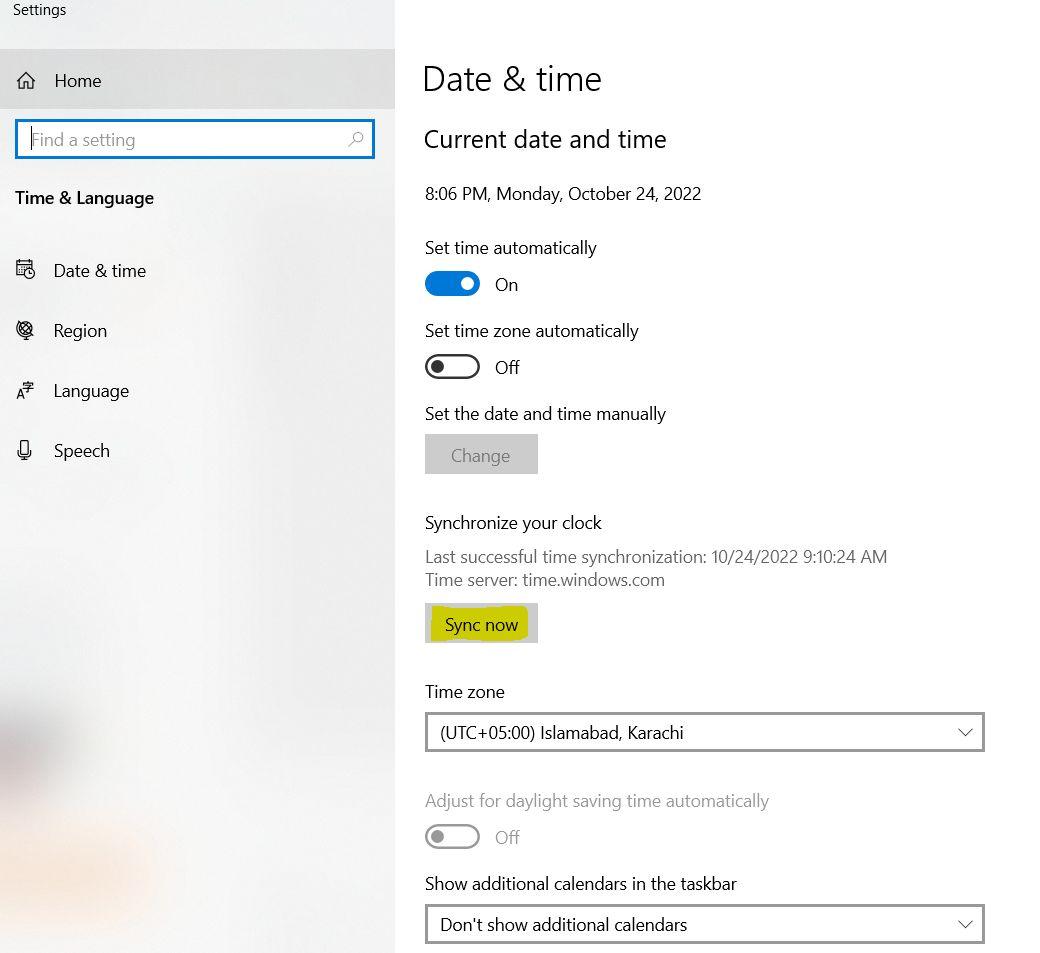
Task: Click the Region globe icon
Action: point(26,331)
